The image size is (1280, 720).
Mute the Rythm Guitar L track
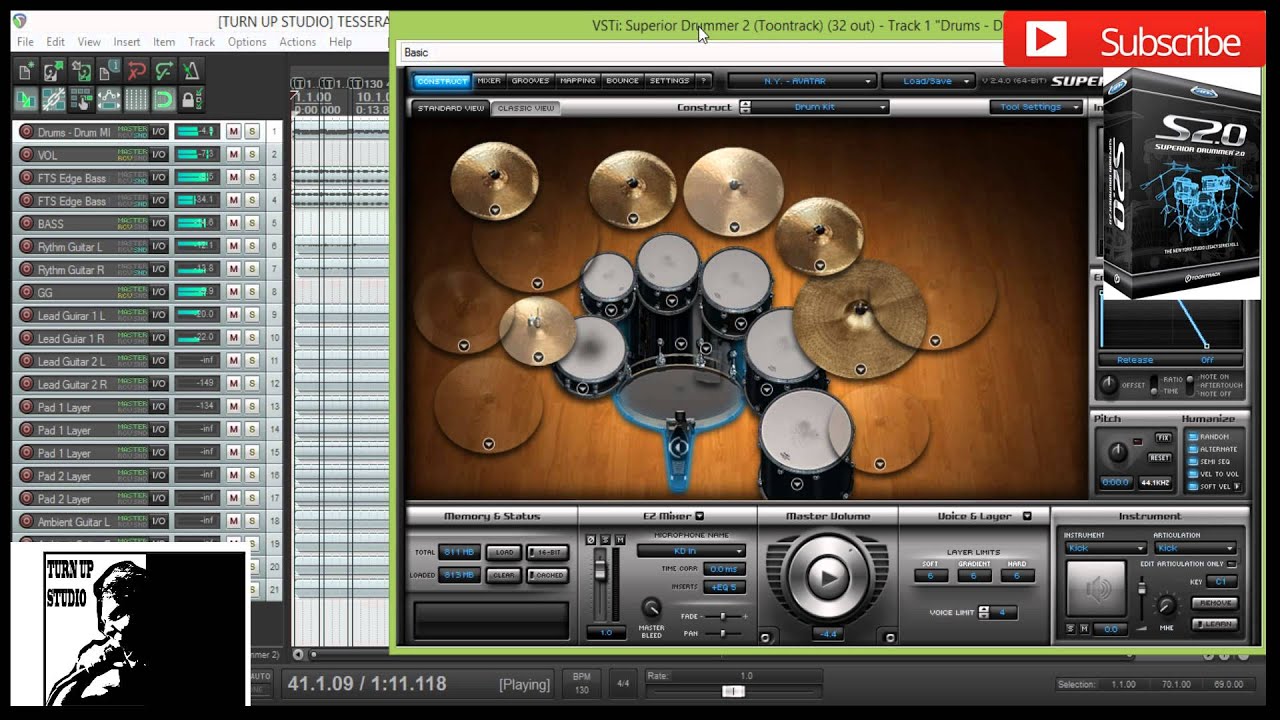pos(233,247)
